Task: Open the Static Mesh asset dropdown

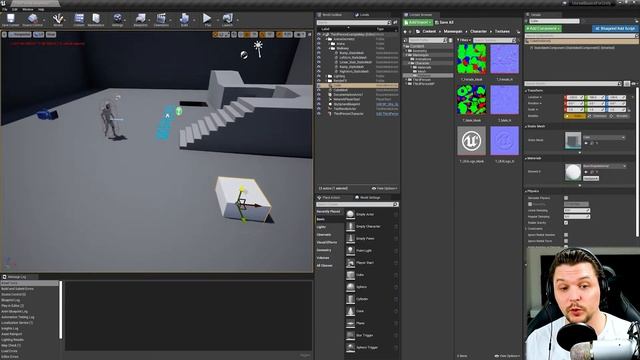Action: point(604,138)
